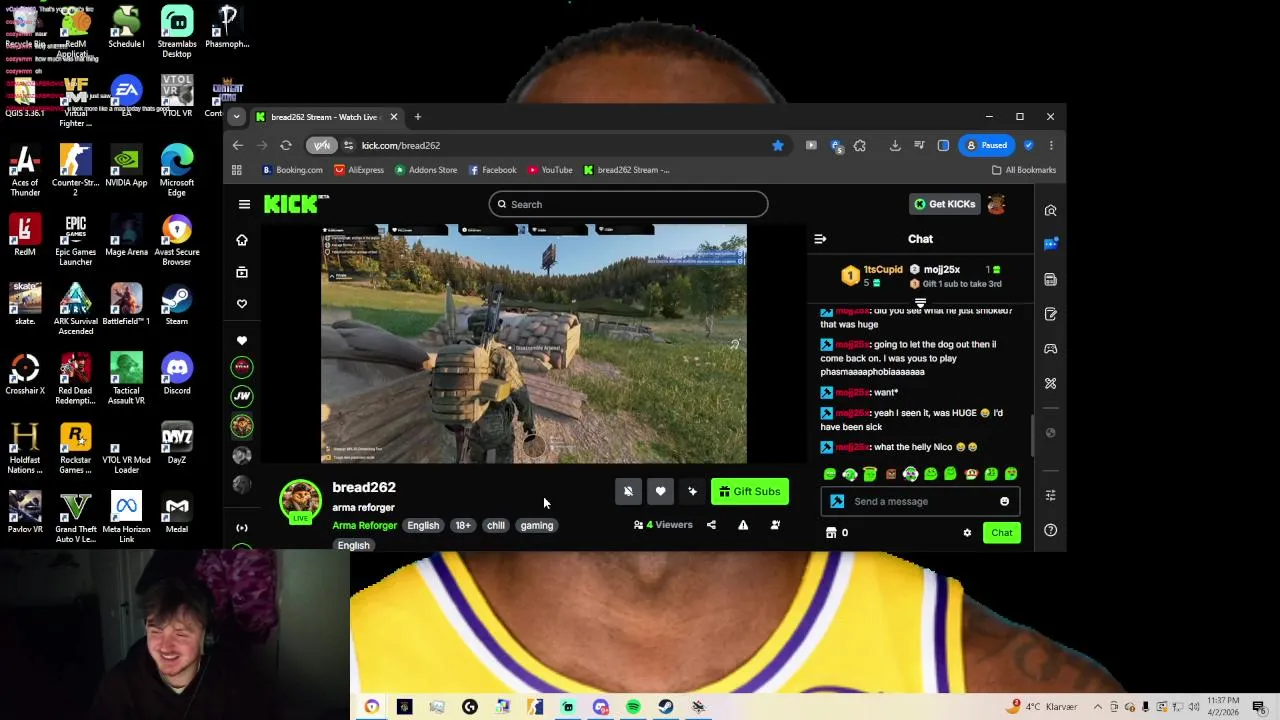This screenshot has width=1280, height=720.
Task: Show hidden tray icons chevron
Action: pos(1097,707)
